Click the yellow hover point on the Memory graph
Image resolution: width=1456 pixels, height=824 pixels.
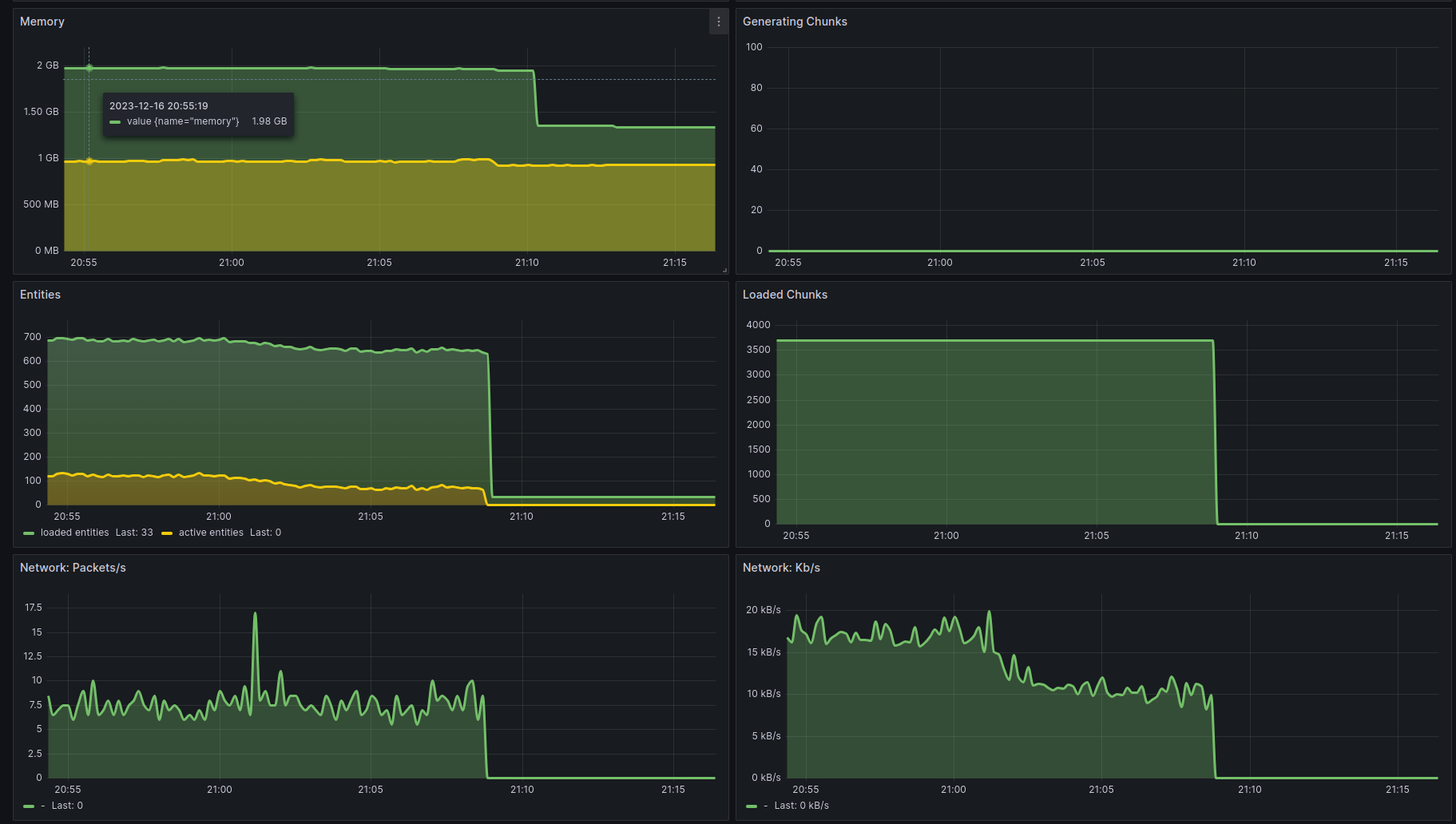tap(89, 161)
